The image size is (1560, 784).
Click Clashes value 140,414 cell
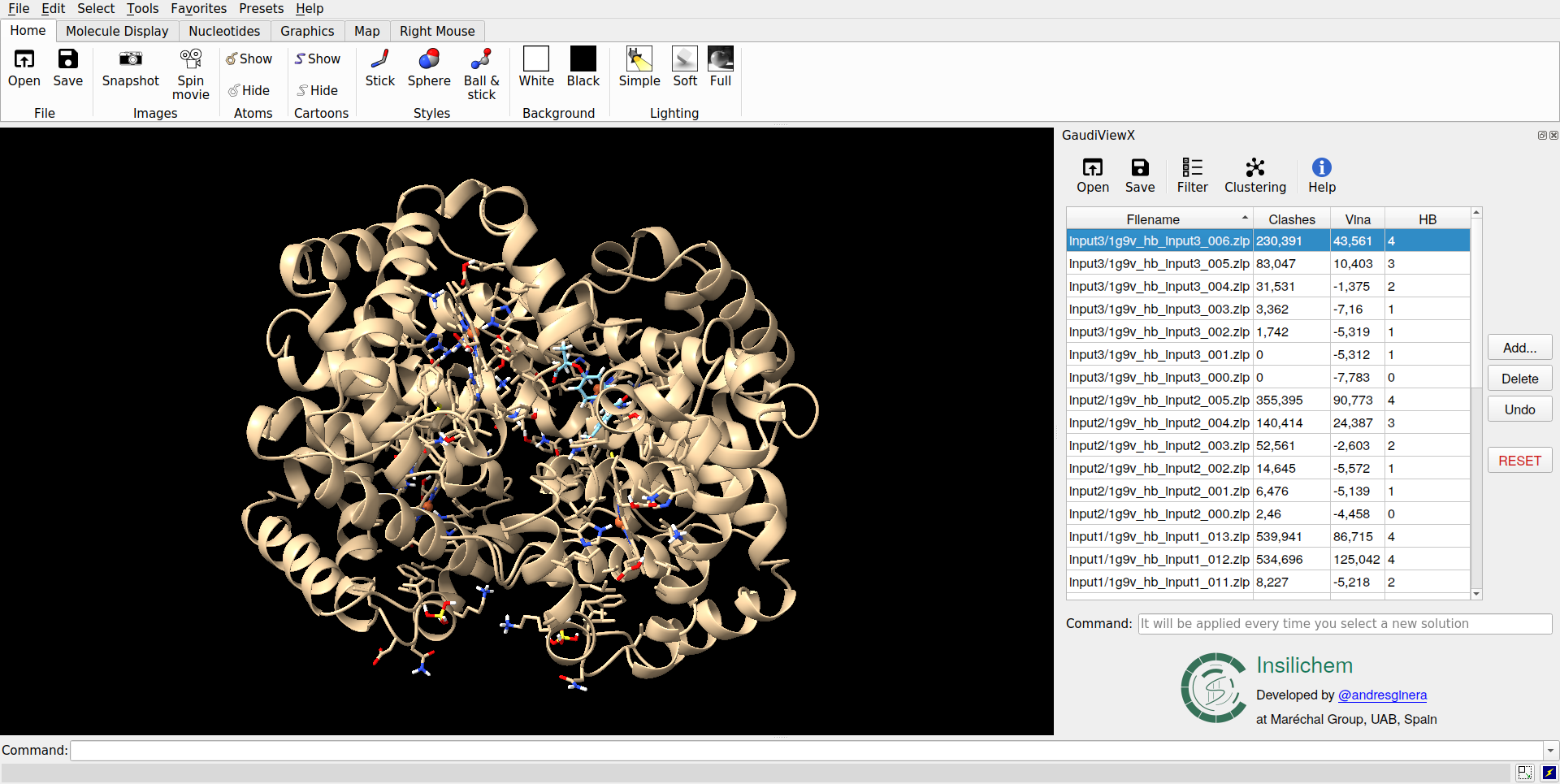pyautogui.click(x=1291, y=423)
